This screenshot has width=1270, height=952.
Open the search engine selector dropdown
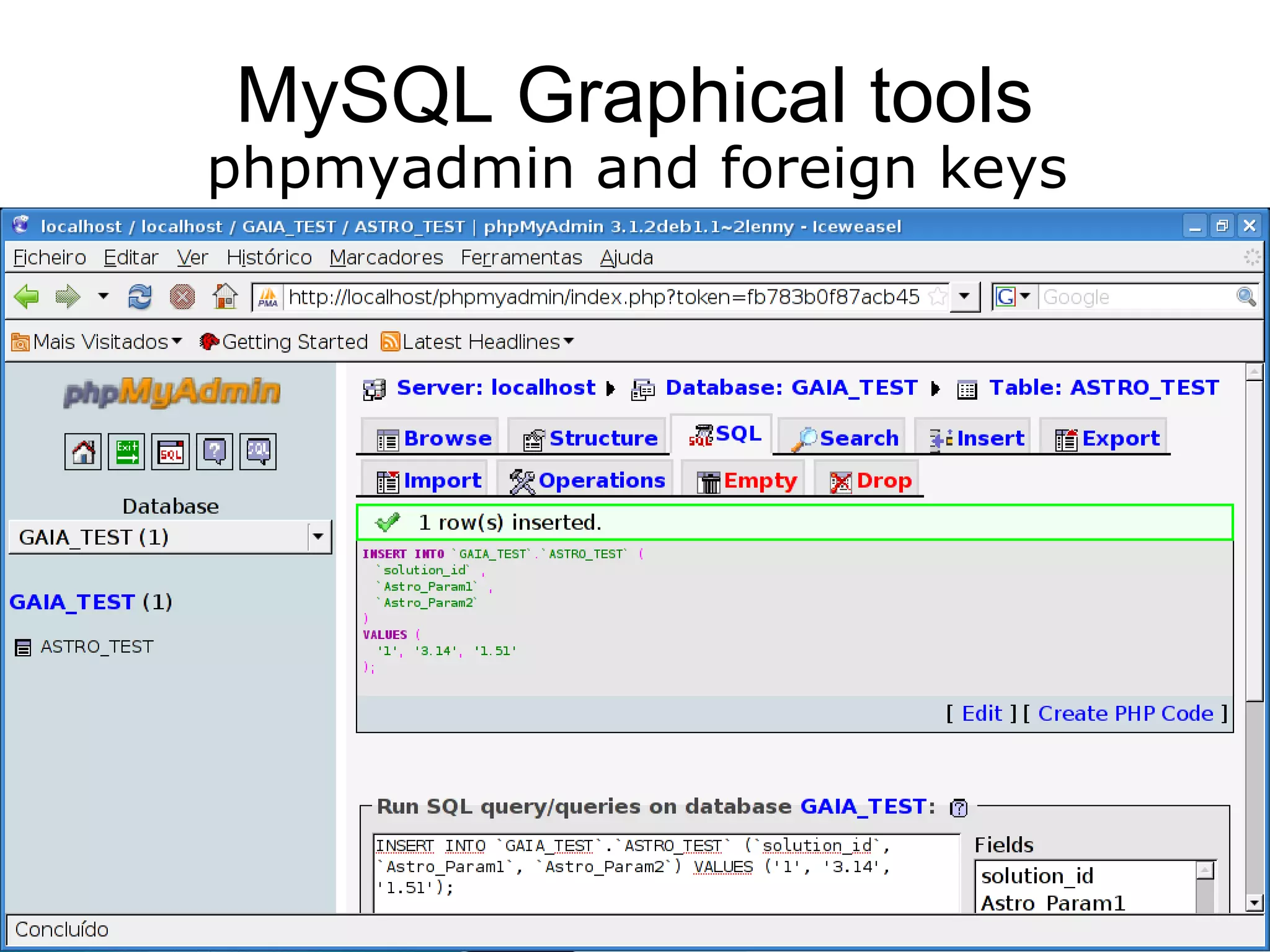click(1013, 297)
